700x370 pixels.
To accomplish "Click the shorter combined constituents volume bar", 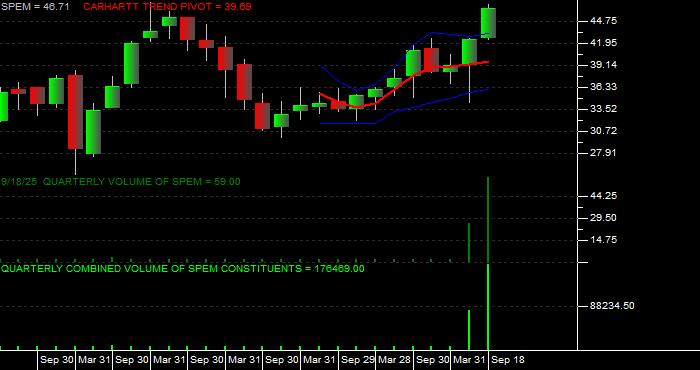I will click(469, 329).
